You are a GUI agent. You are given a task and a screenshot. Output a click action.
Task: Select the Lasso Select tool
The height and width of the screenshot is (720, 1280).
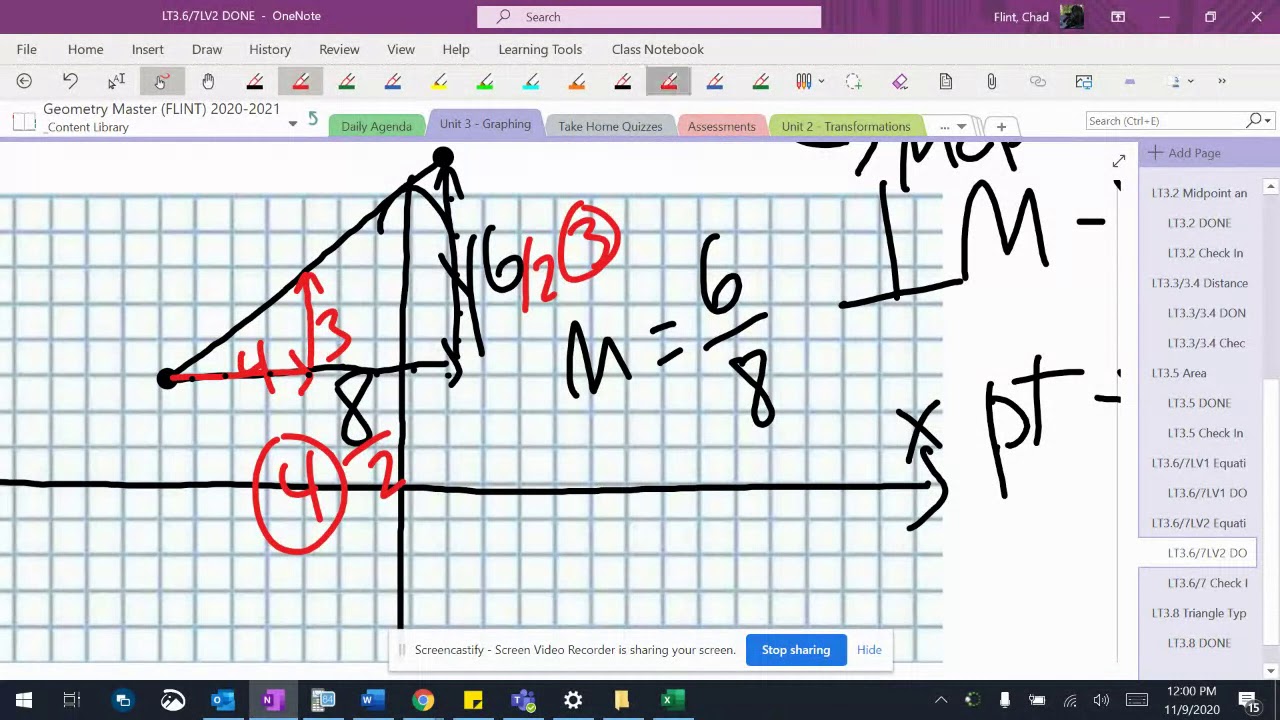(161, 81)
